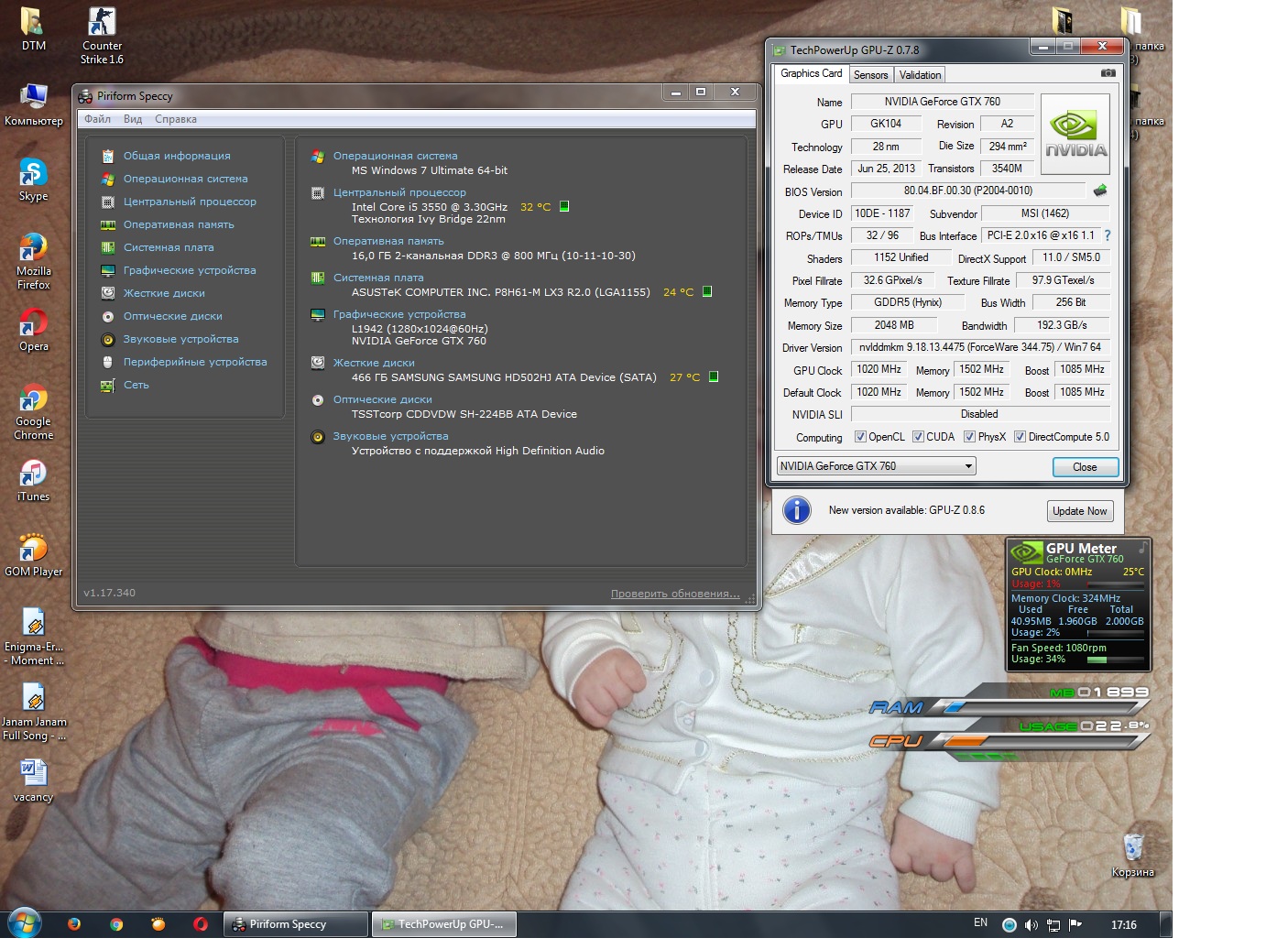Click the GPU Name field in GPU-Z
Viewport: 1288px width, 949px height.
942,102
